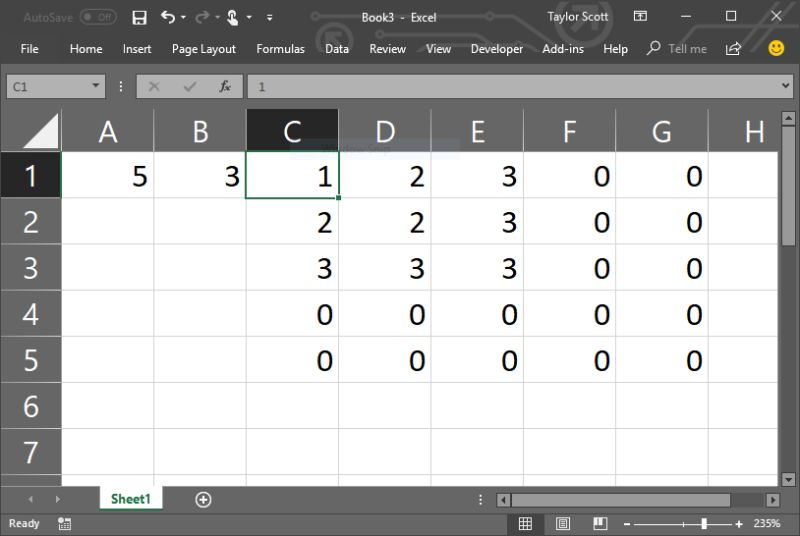Click the Ribbon Display Options icon
This screenshot has height=536, width=800.
640,16
